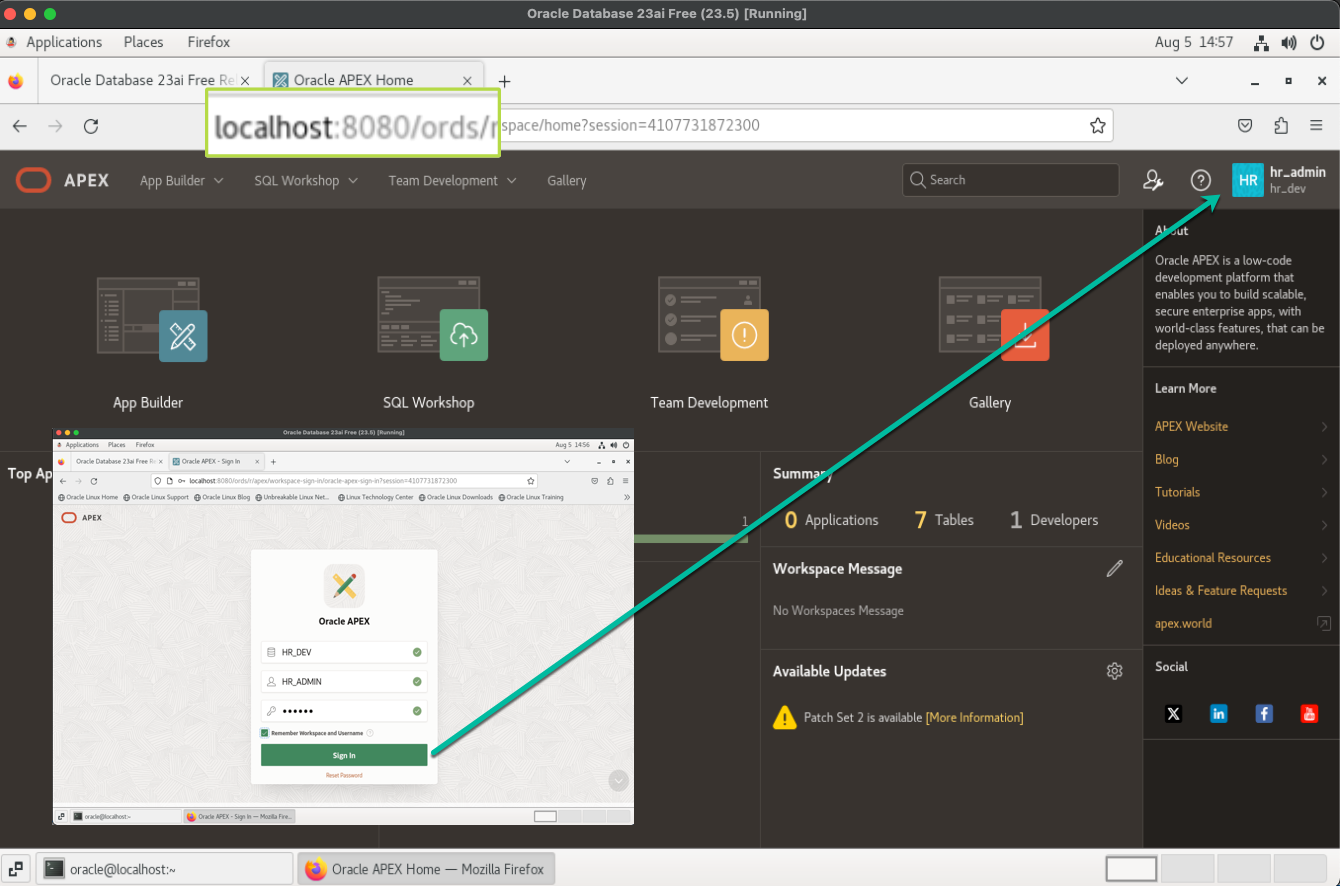Open the App Builder large tile icon

pos(152,319)
